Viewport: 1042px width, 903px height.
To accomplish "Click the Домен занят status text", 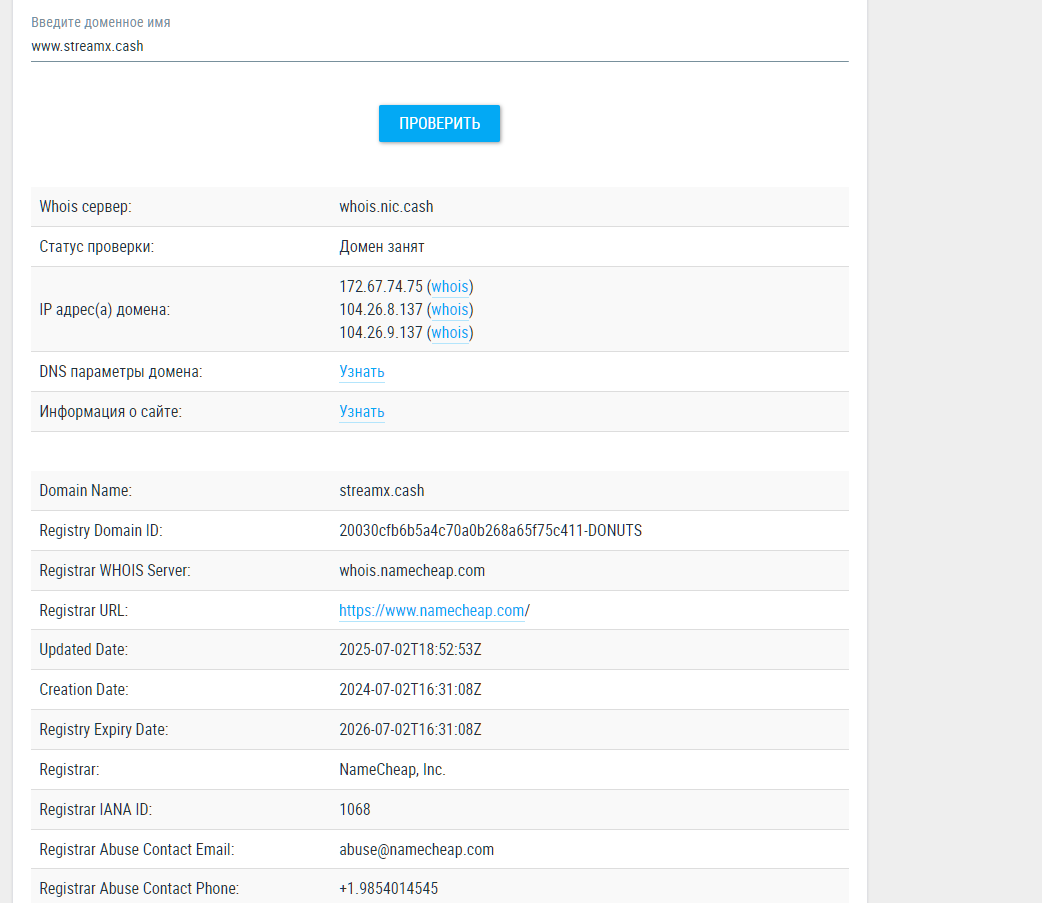I will [381, 247].
